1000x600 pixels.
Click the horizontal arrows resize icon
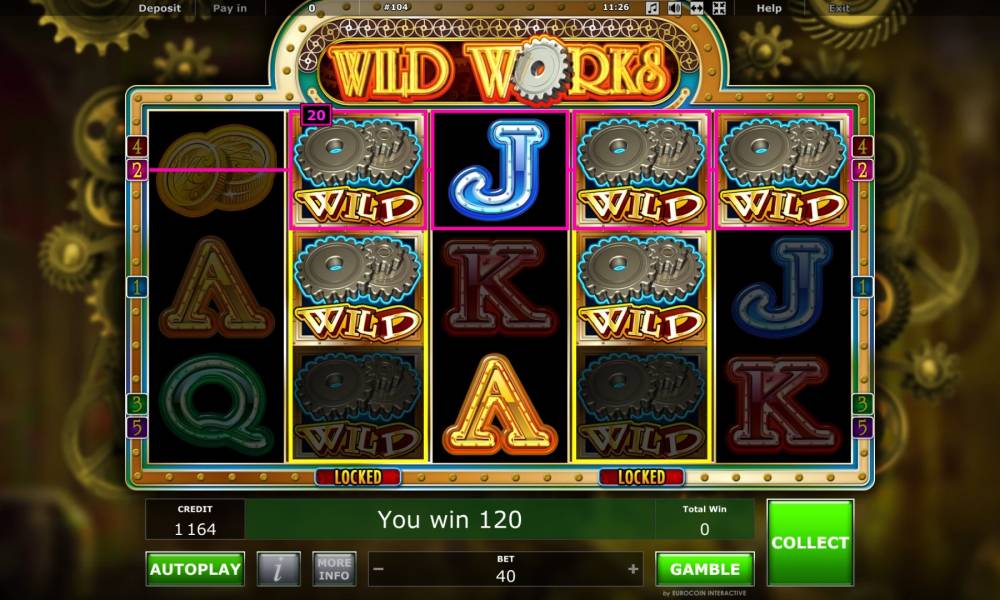(696, 8)
